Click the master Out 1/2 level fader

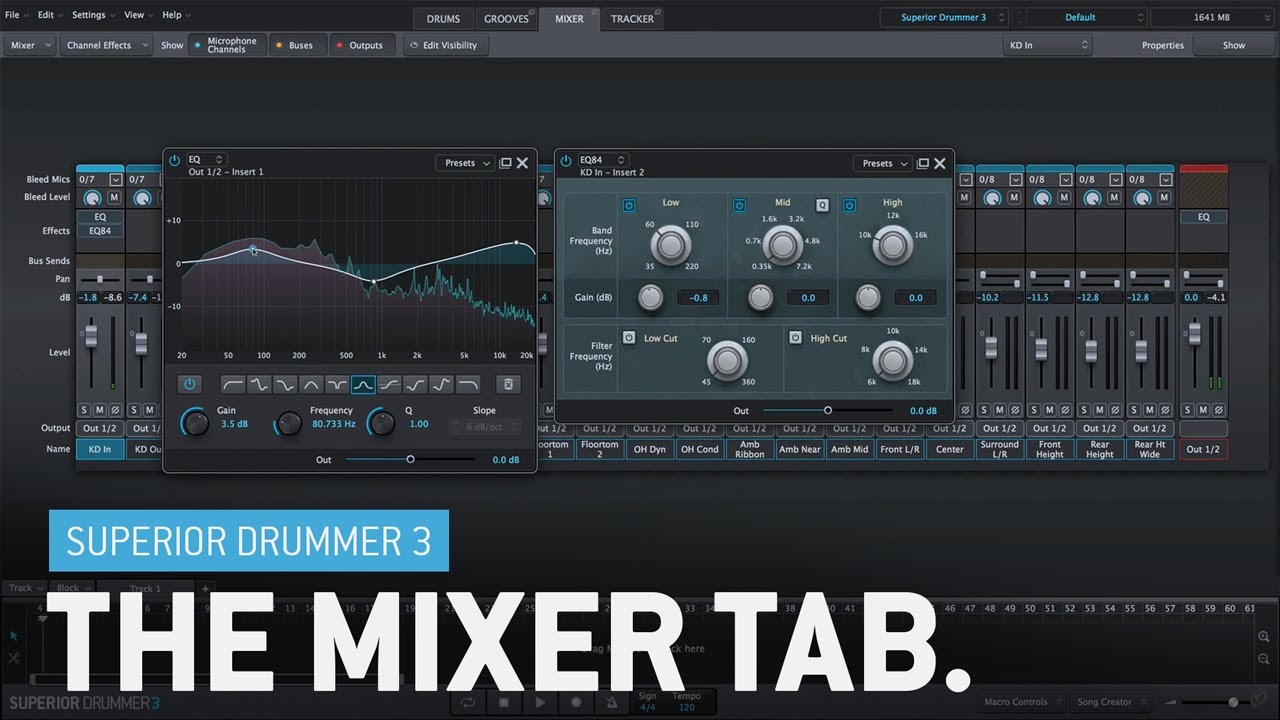click(x=1193, y=335)
